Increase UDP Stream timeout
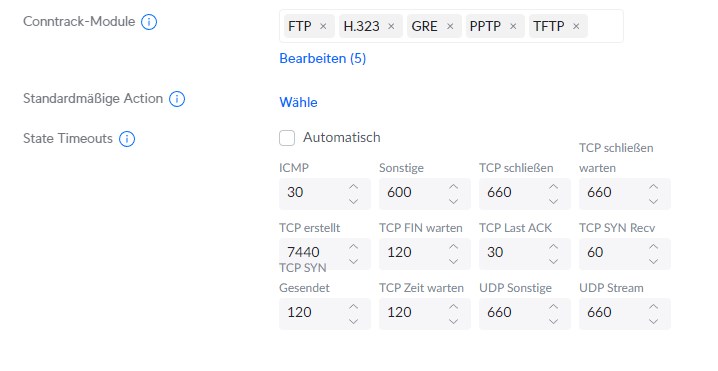 653,306
